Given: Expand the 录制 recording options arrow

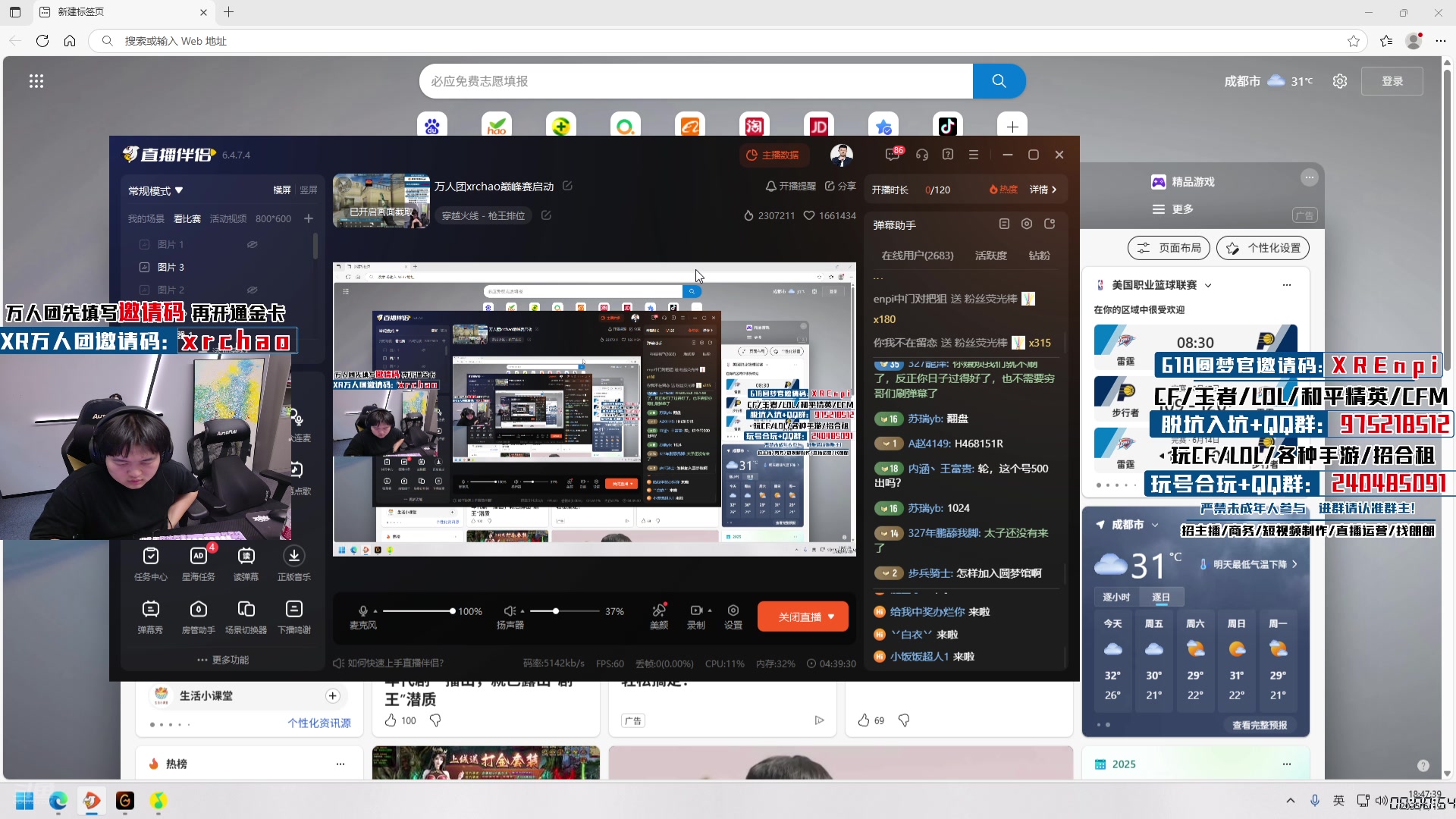Looking at the screenshot, I should tap(710, 610).
